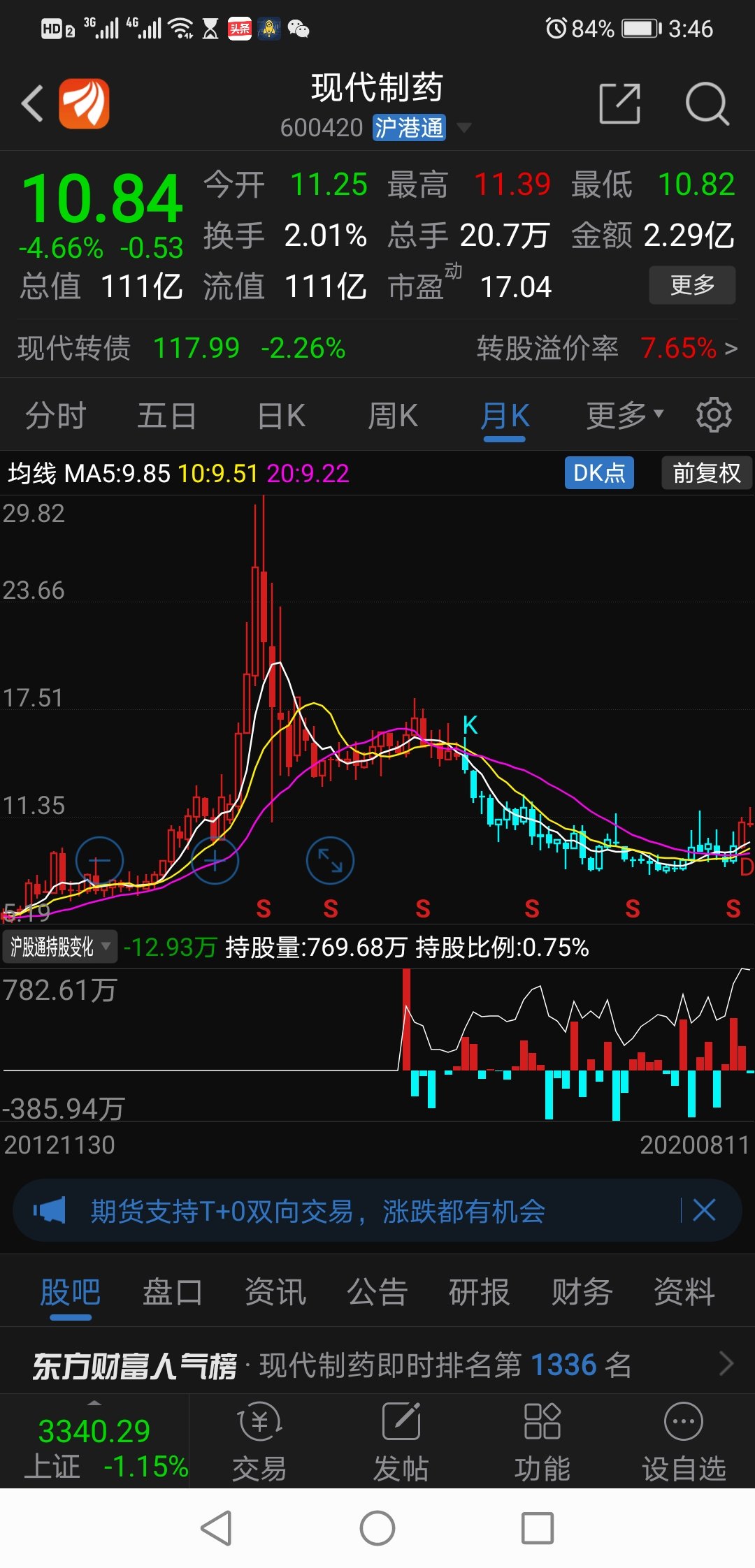Expand the 更多 chart period dropdown
The width and height of the screenshot is (755, 1568).
624,415
